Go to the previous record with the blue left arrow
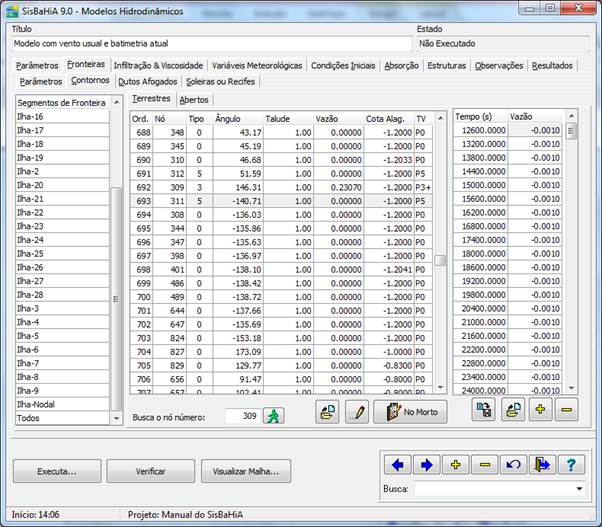The height and width of the screenshot is (527, 602). pos(397,465)
